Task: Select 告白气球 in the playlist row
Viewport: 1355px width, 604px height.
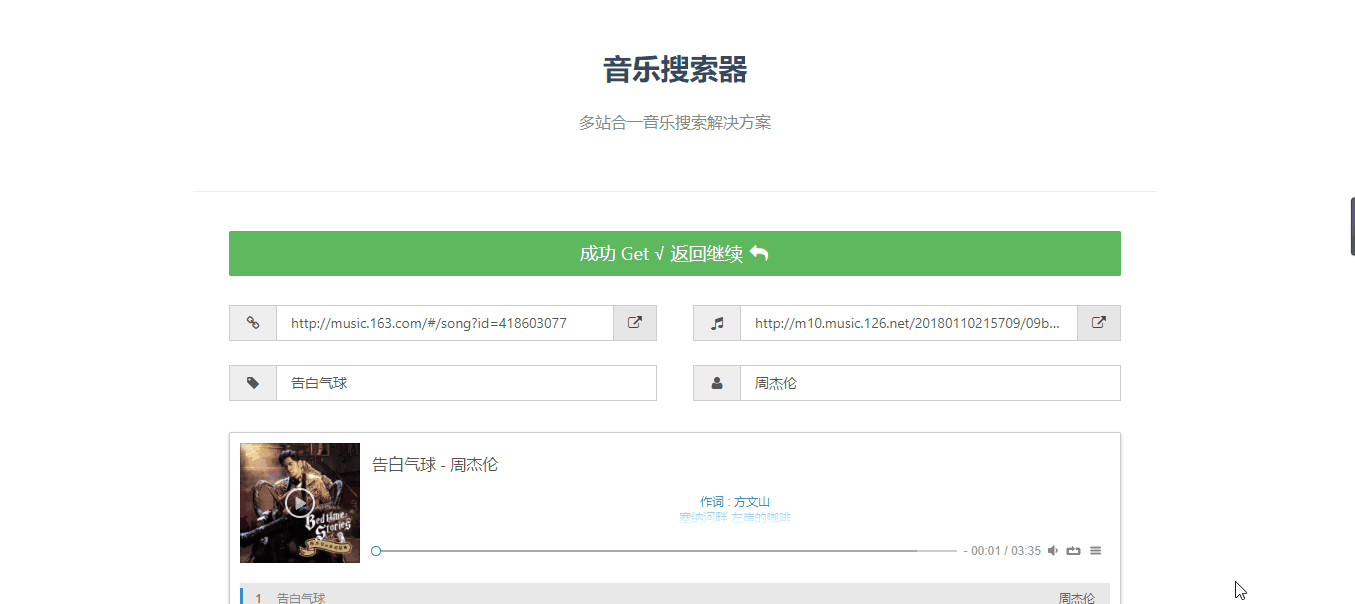Action: (301, 598)
